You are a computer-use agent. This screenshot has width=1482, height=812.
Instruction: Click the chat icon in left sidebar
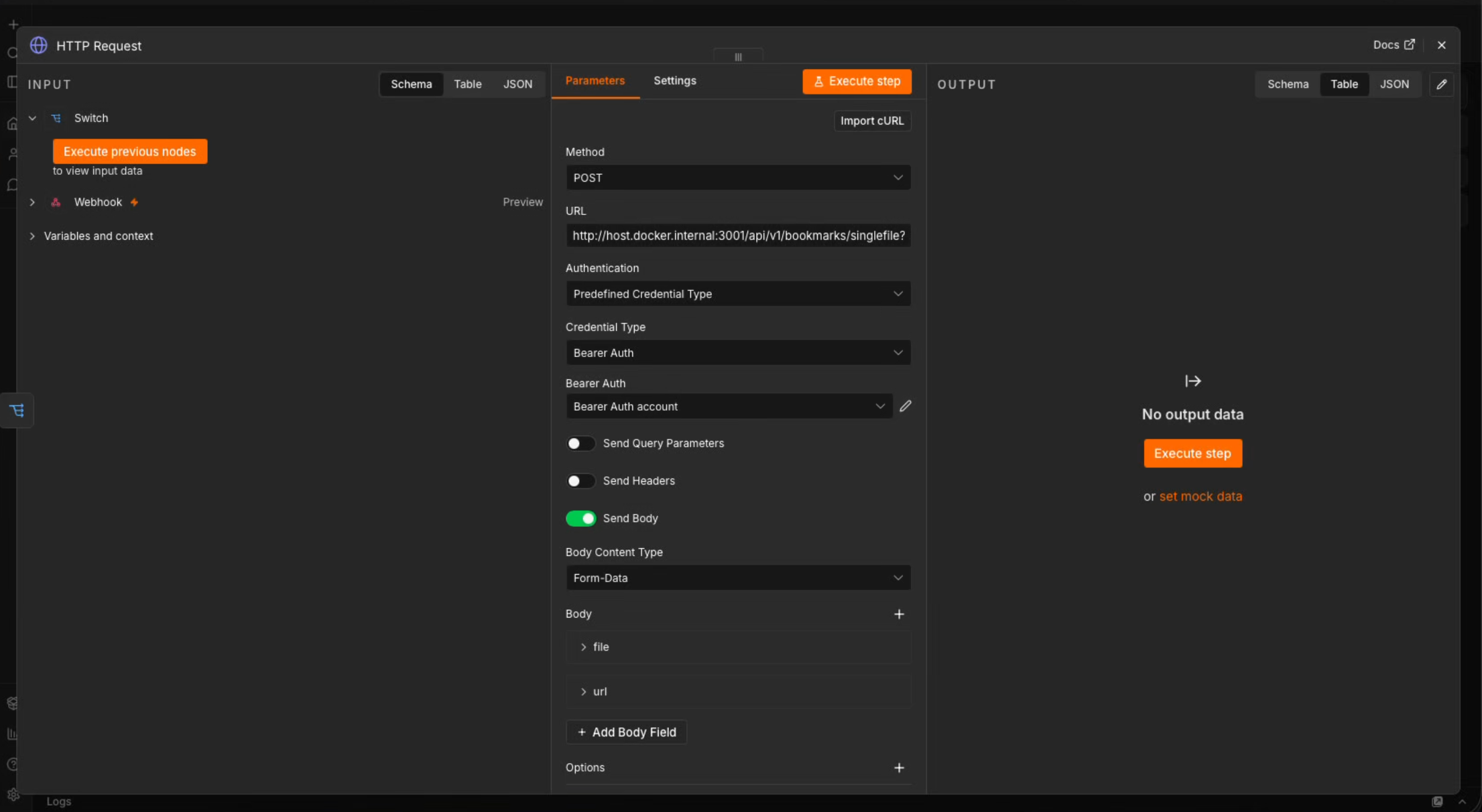(x=12, y=185)
